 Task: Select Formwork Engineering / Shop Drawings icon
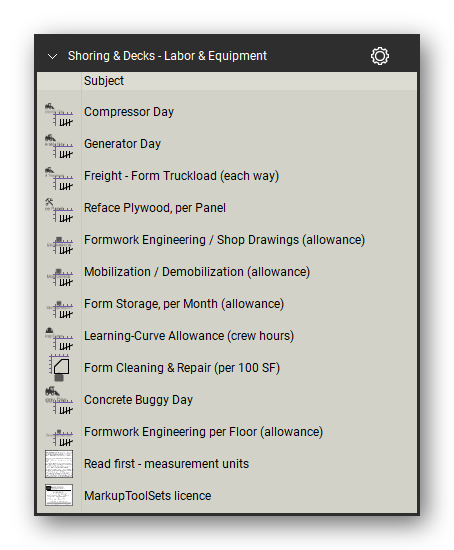(60, 245)
